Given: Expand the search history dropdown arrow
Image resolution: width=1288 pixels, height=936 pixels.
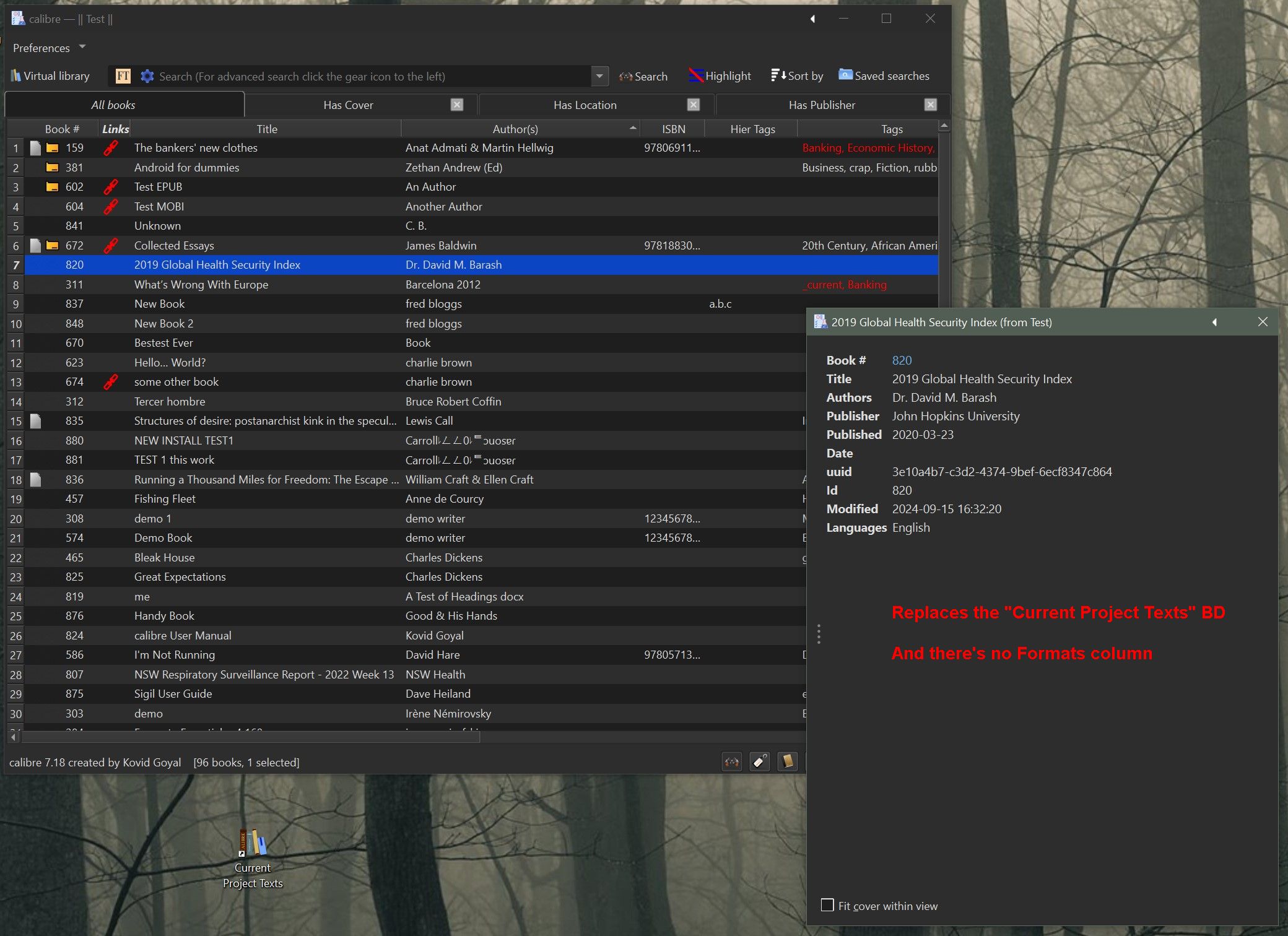Looking at the screenshot, I should (x=599, y=76).
